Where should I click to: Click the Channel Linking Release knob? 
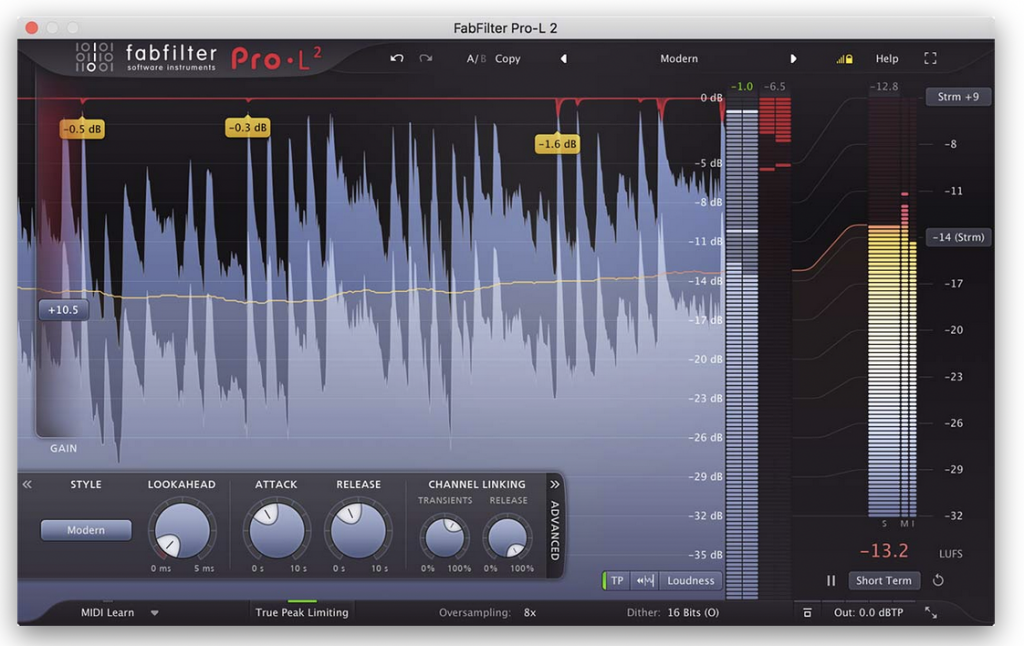508,537
